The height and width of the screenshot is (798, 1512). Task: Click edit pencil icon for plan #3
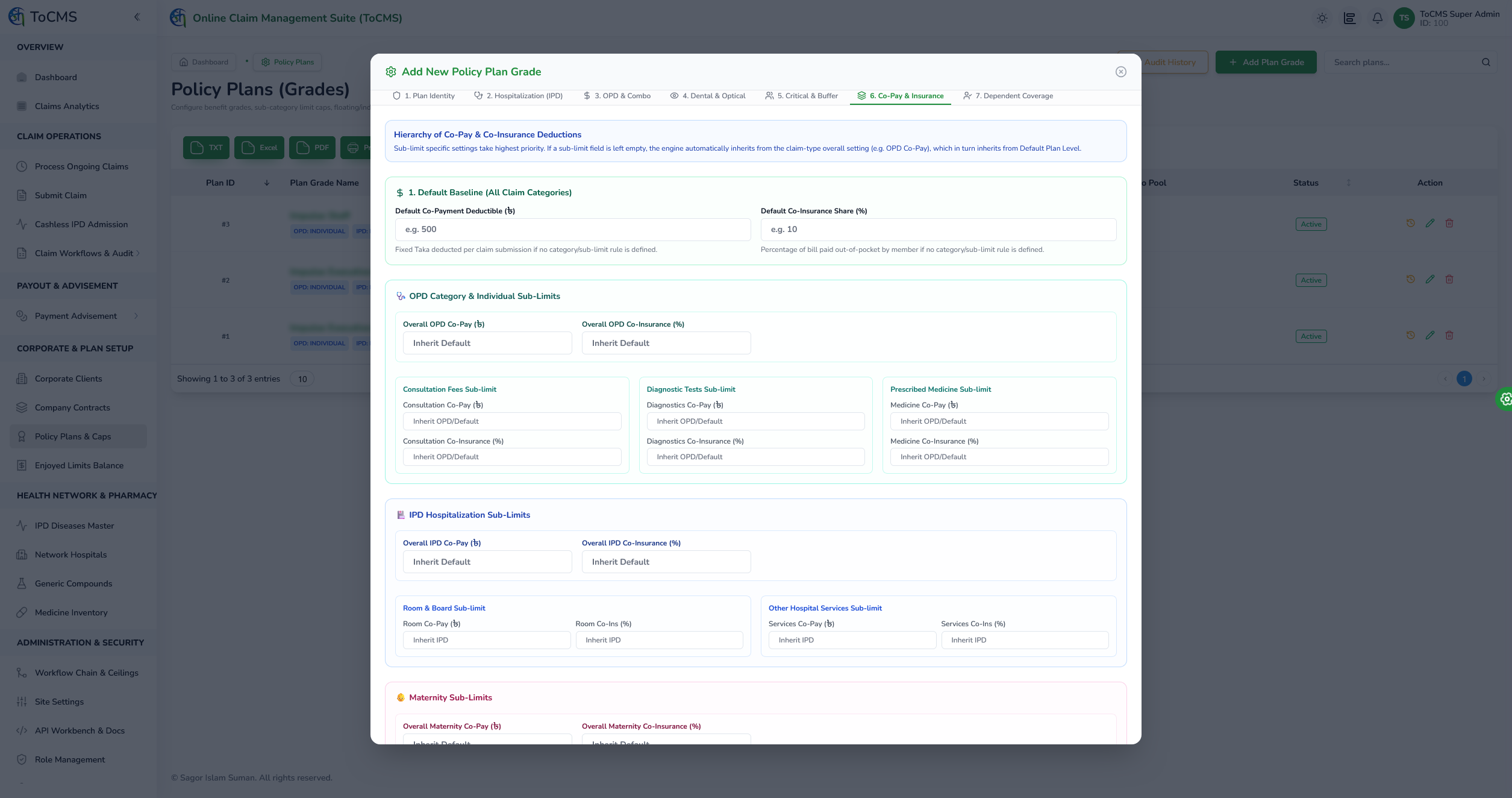click(1429, 224)
